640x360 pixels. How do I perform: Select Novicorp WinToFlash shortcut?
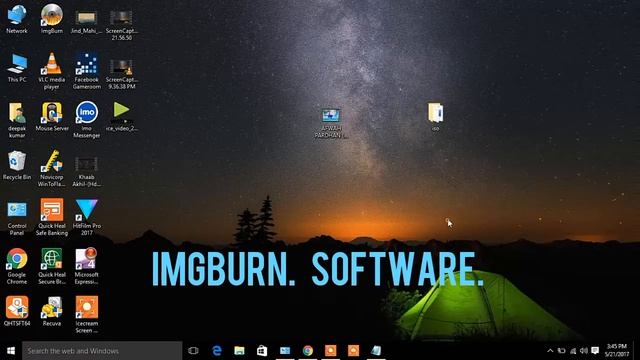[x=52, y=168]
